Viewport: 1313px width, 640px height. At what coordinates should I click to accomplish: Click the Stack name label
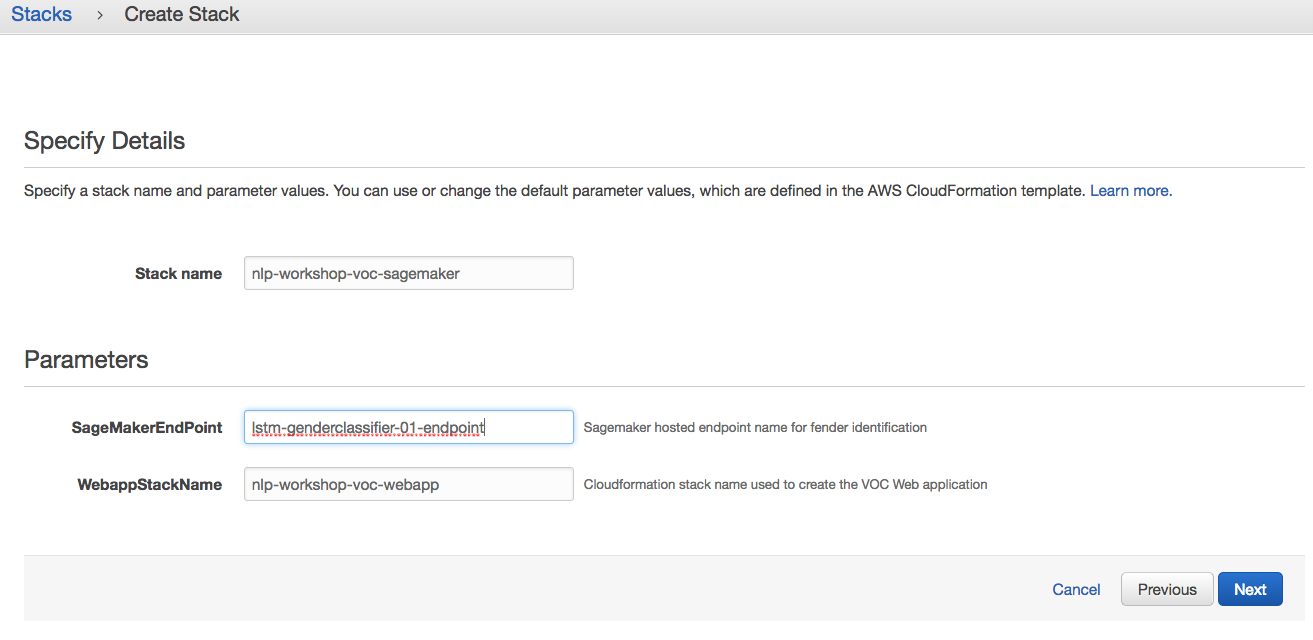pyautogui.click(x=178, y=273)
